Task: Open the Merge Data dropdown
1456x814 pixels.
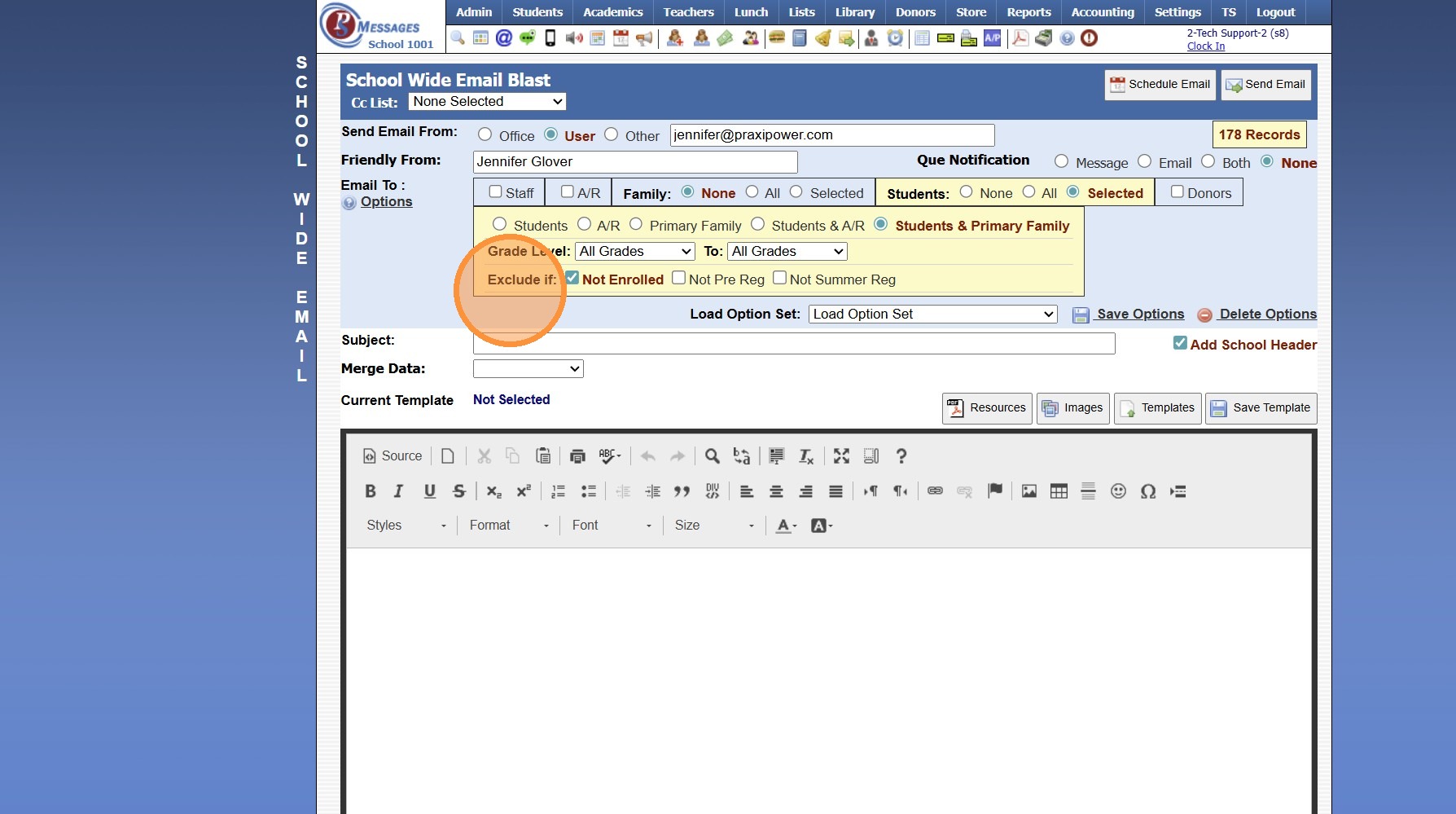Action: pyautogui.click(x=528, y=369)
